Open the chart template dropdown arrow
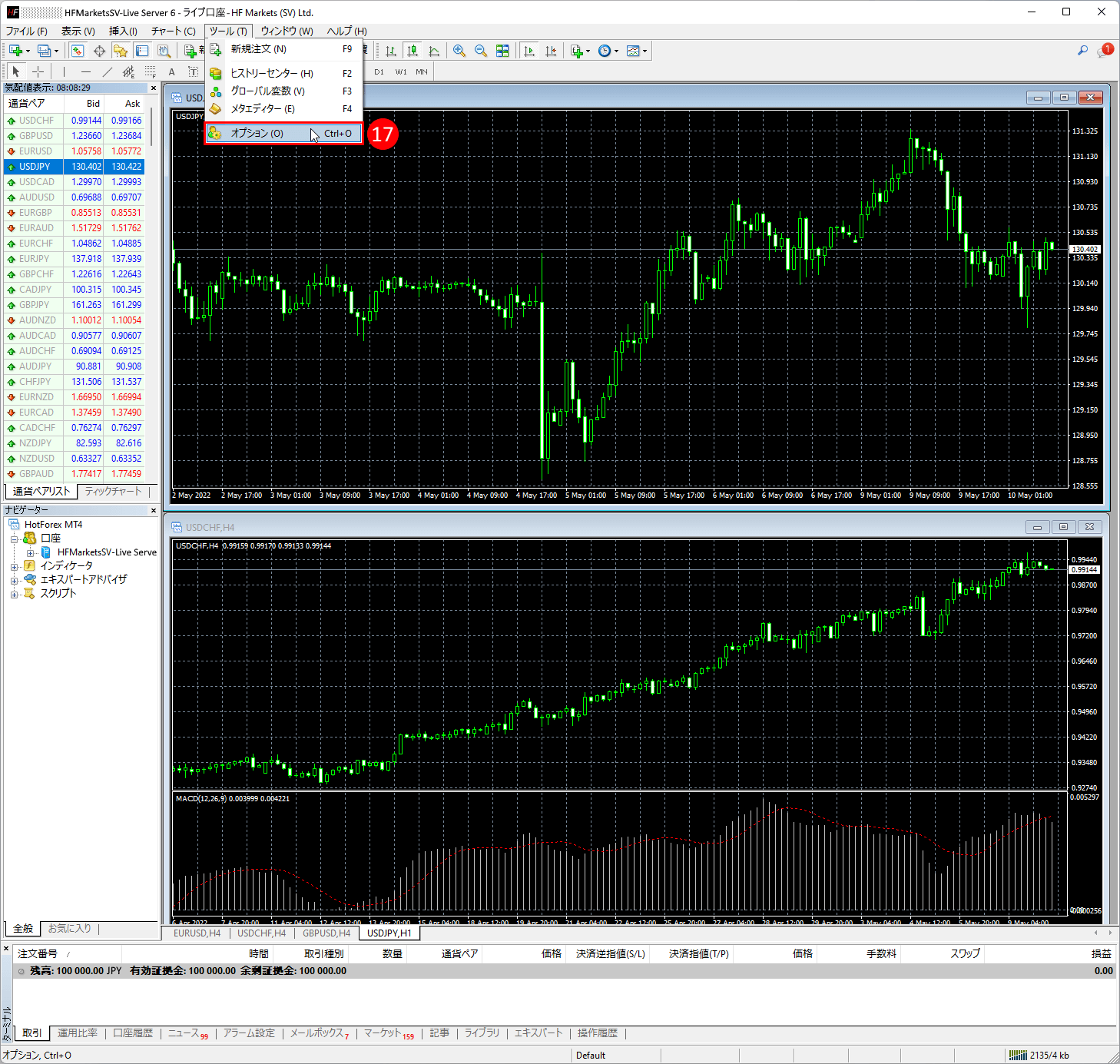Screen dimensions: 1120x1064 (644, 51)
